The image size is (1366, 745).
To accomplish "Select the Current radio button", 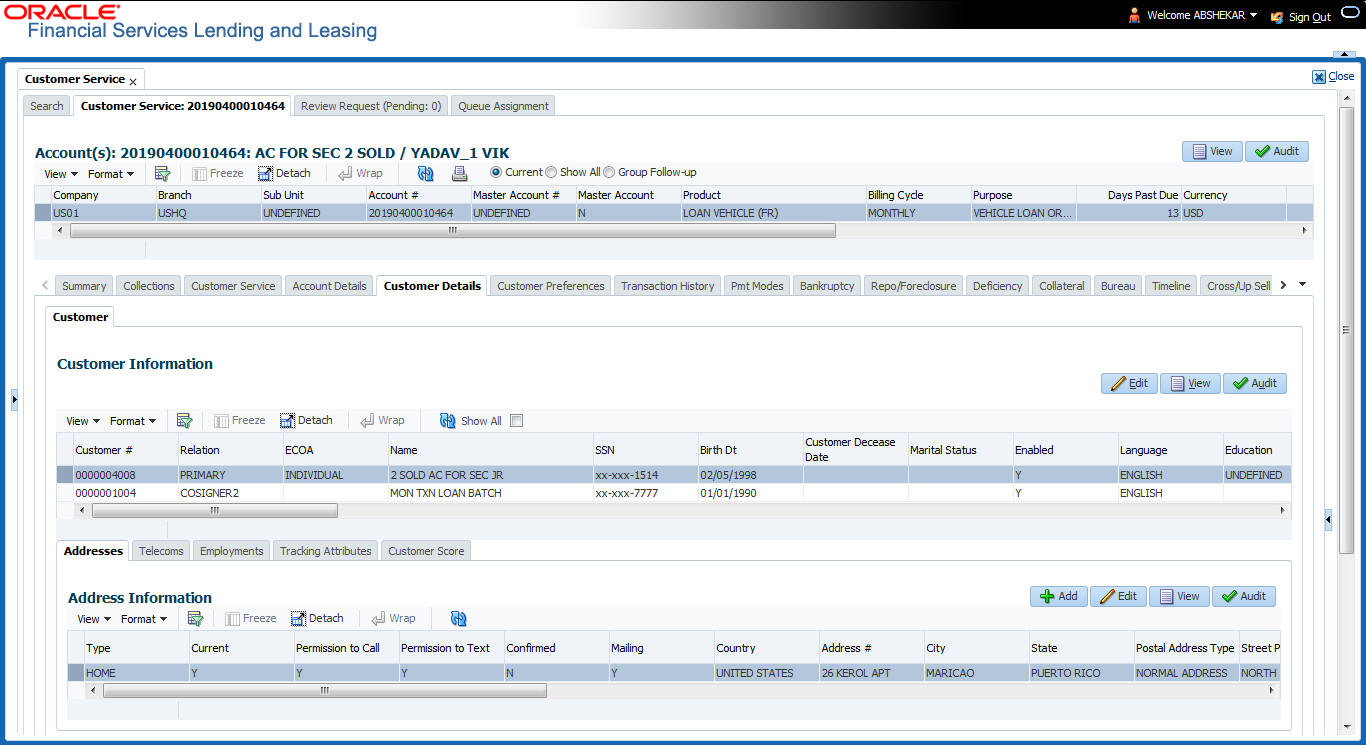I will click(x=496, y=172).
